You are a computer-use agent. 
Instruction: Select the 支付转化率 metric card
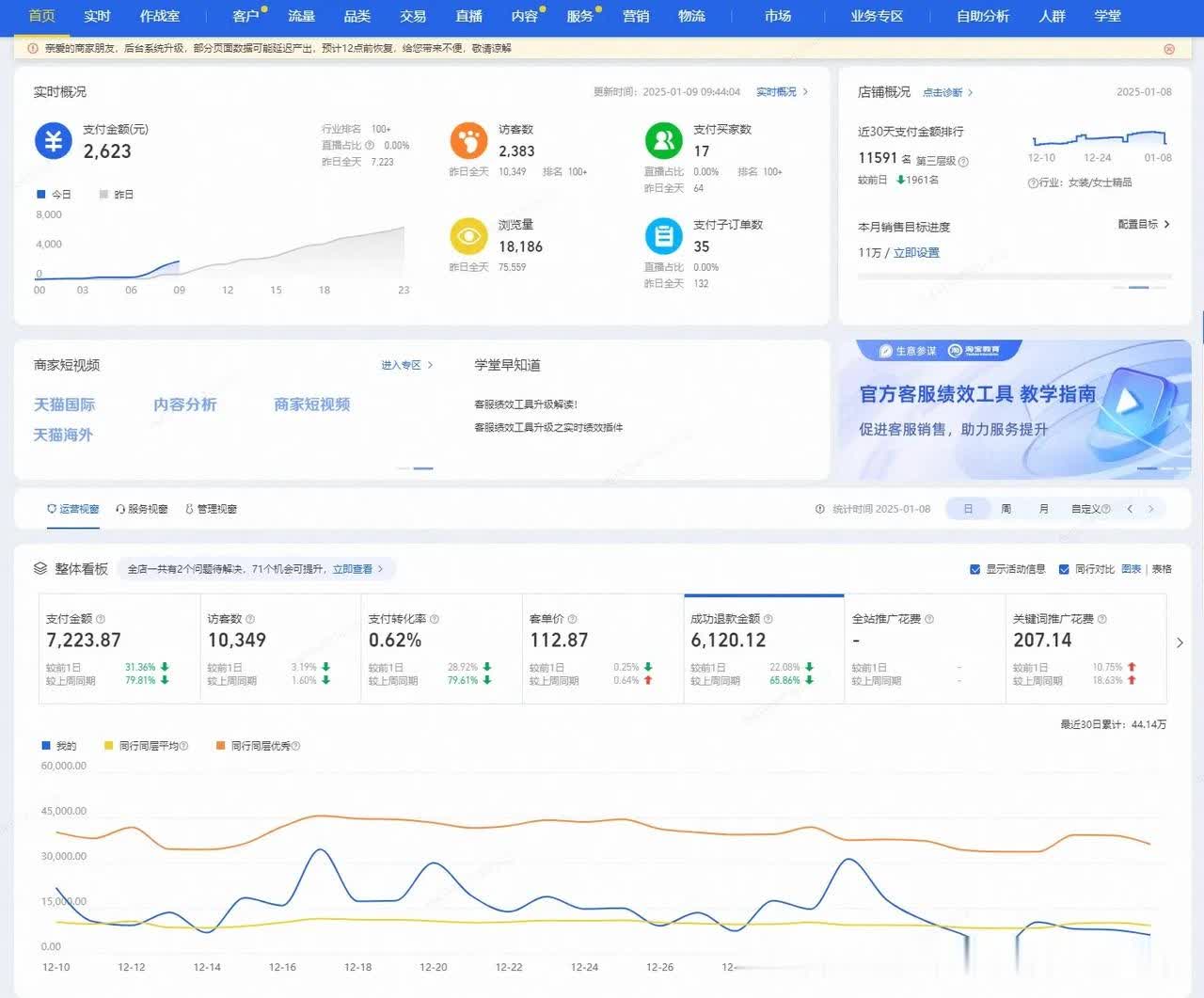click(441, 649)
